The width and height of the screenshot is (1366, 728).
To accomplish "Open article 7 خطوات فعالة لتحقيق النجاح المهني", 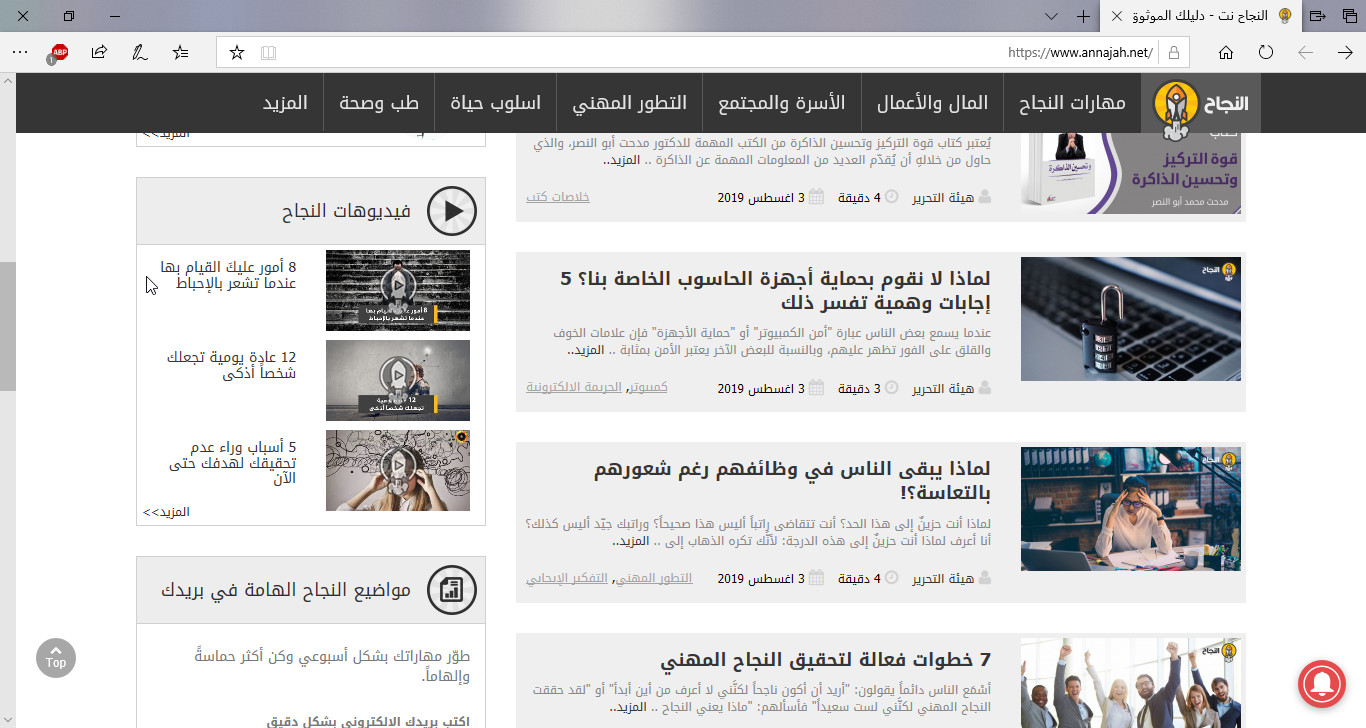I will click(826, 660).
